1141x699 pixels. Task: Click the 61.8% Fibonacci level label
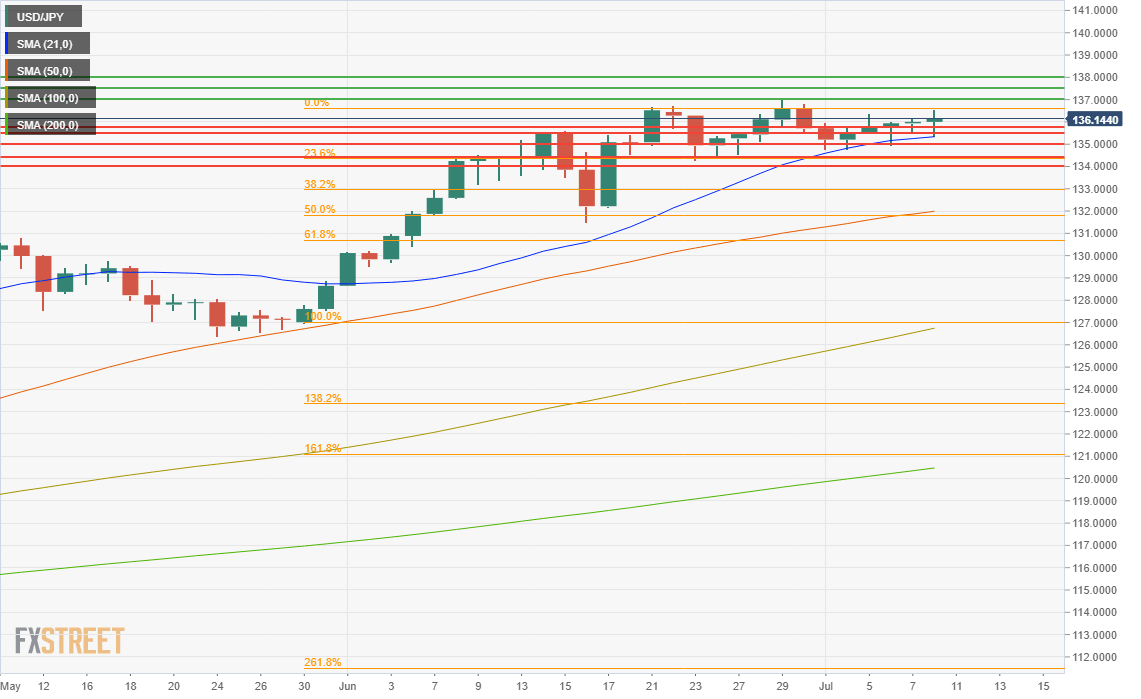(x=319, y=234)
